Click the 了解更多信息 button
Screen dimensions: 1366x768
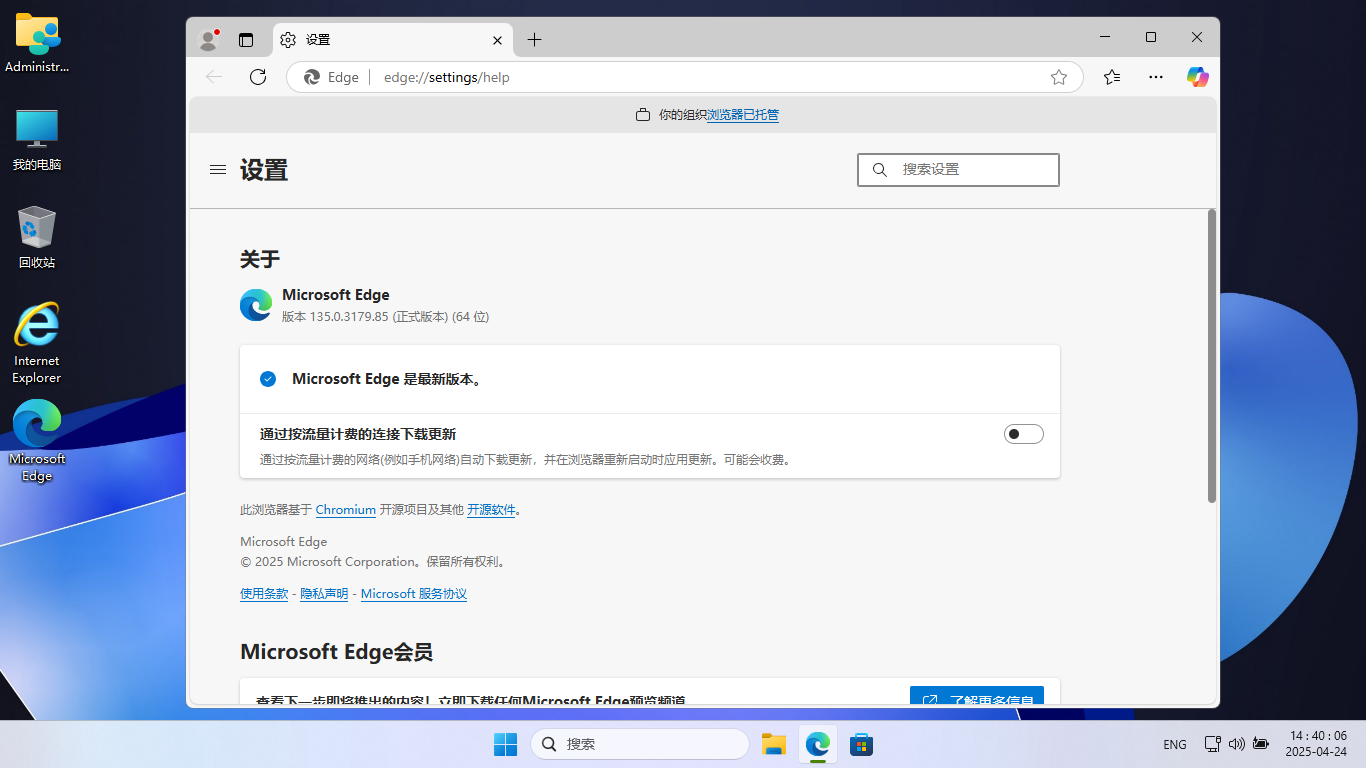click(977, 697)
